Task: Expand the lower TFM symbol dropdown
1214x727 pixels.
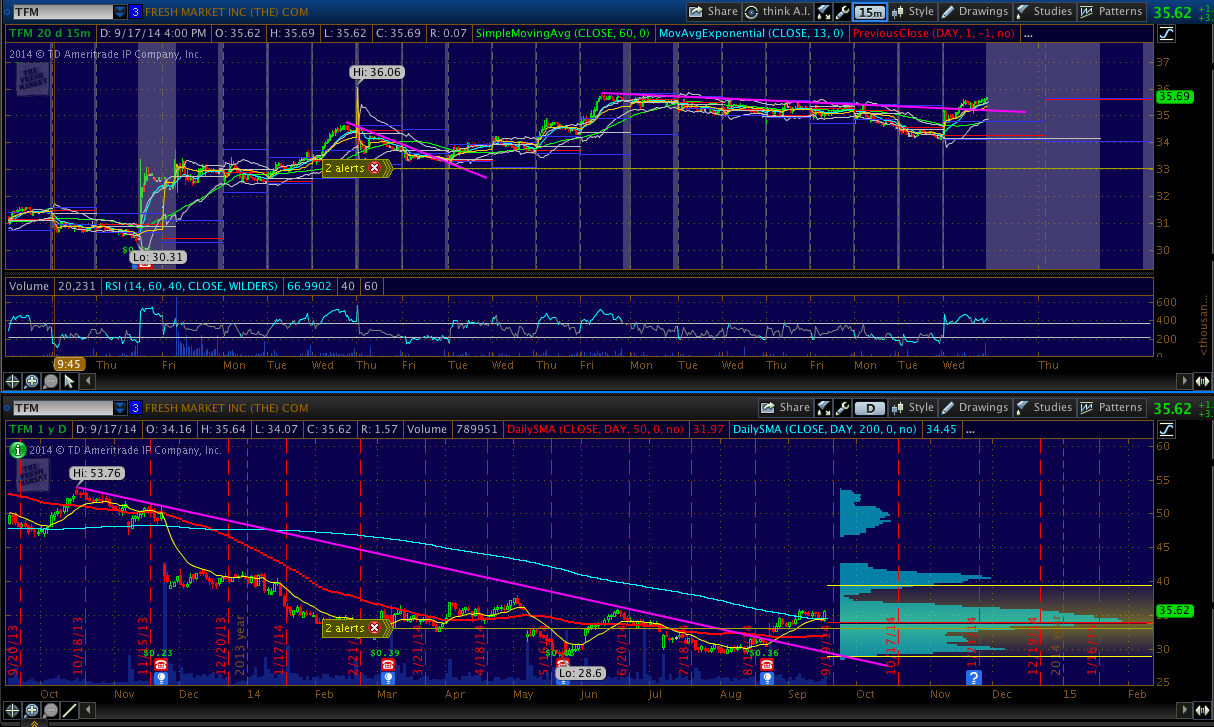Action: pyautogui.click(x=121, y=408)
